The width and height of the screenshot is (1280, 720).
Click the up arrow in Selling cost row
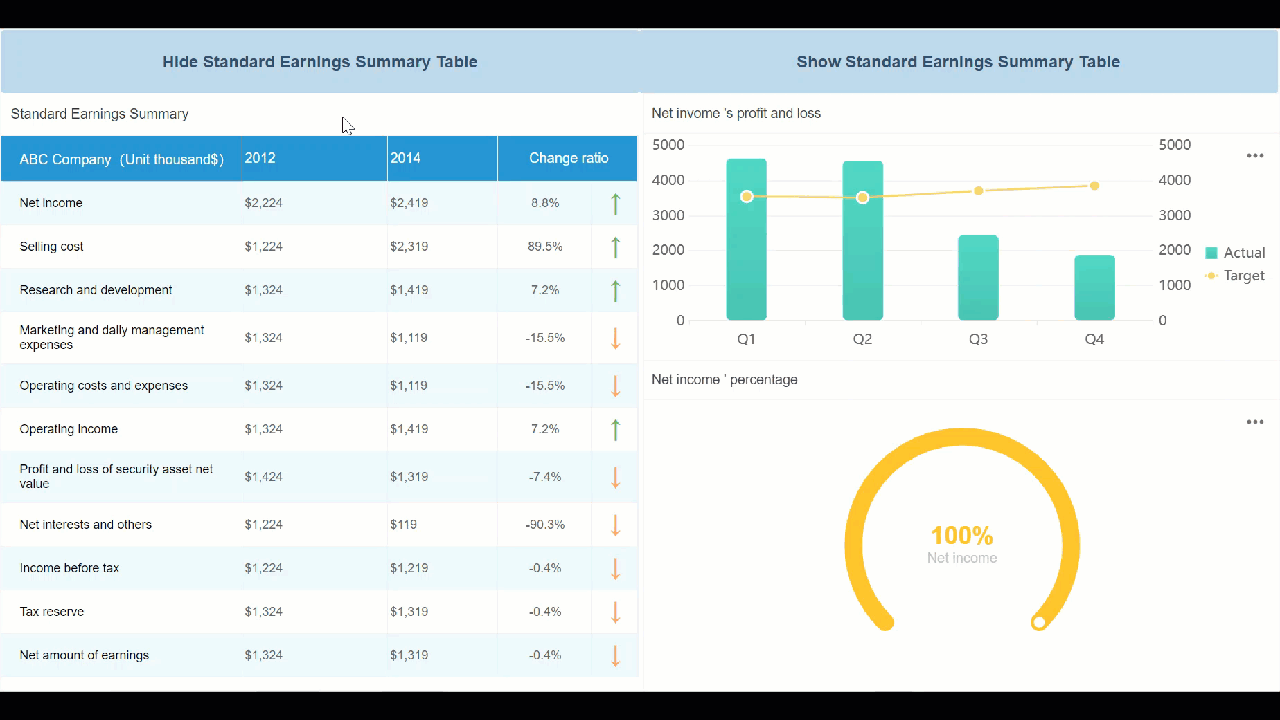click(x=616, y=247)
